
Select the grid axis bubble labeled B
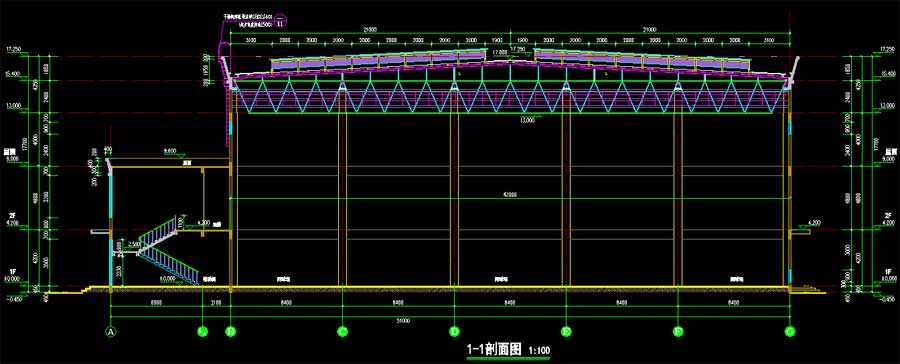click(230, 331)
